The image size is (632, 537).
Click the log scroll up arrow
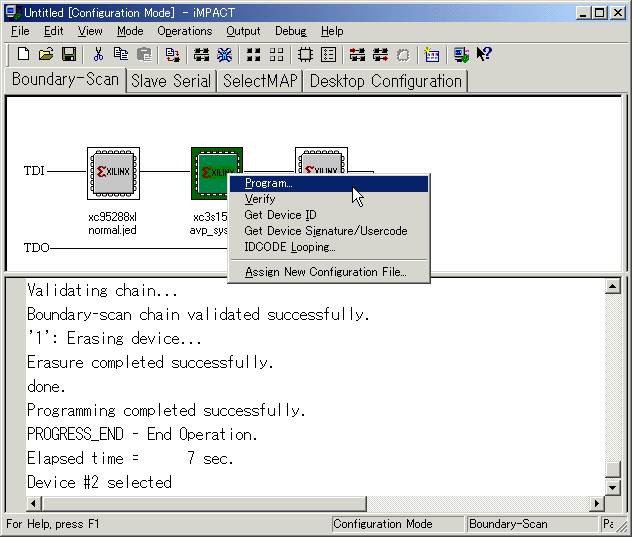coord(613,287)
